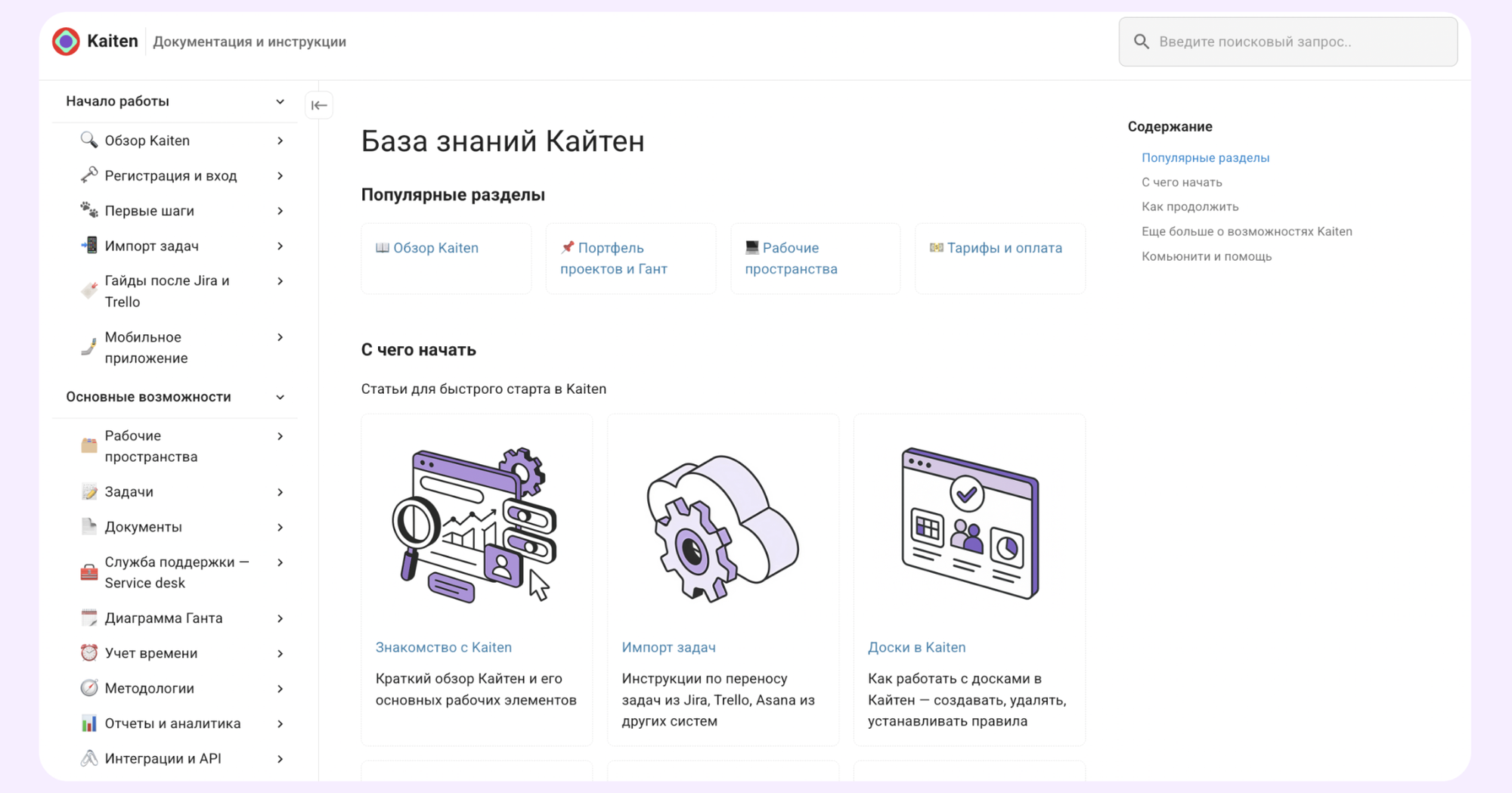Select the pencil icon for Мобильное приложение
Screen dimensions: 1512x793
pyautogui.click(x=88, y=347)
